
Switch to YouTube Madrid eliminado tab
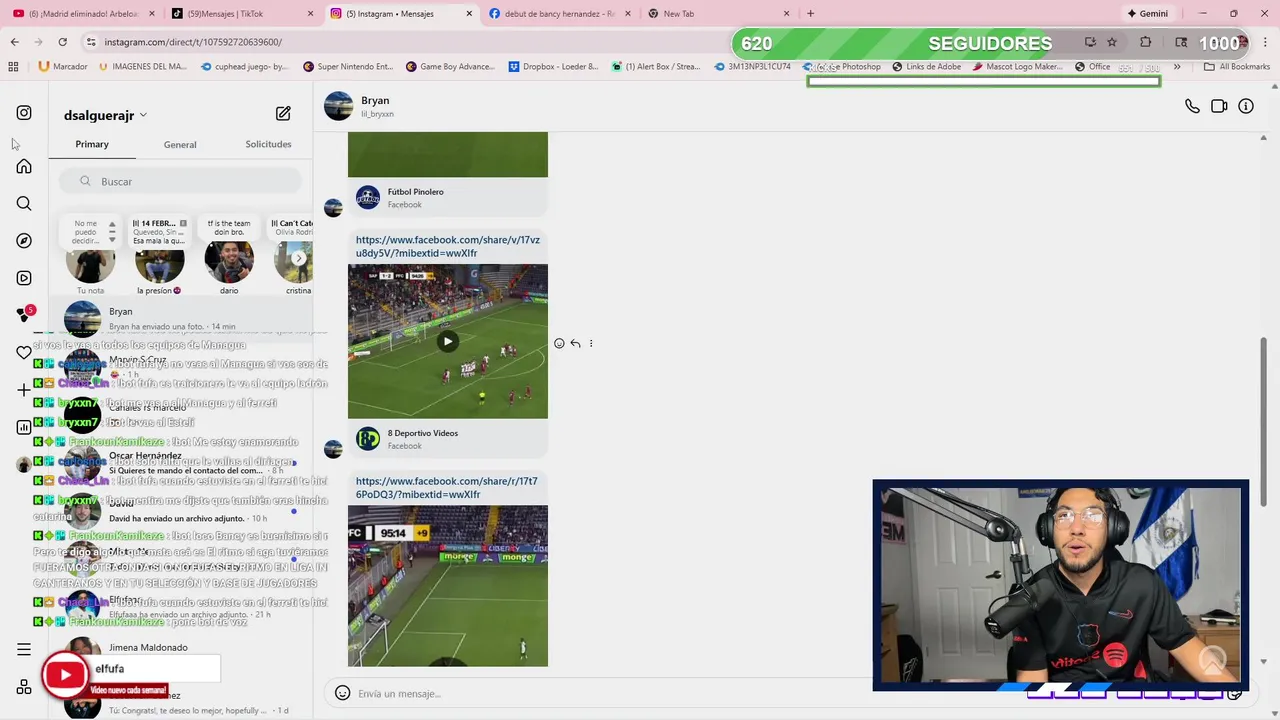(83, 14)
